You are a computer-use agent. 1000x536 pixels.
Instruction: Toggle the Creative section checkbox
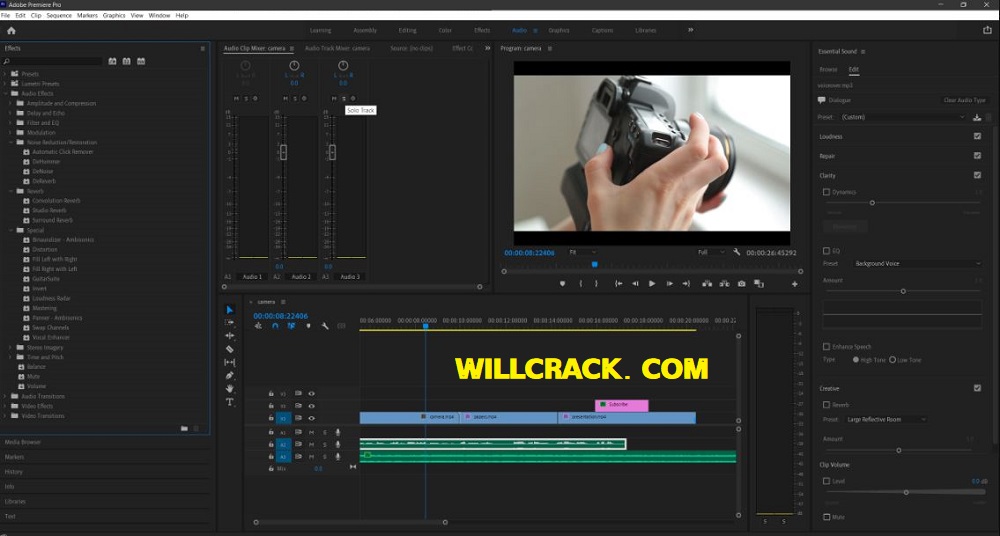[x=977, y=388]
